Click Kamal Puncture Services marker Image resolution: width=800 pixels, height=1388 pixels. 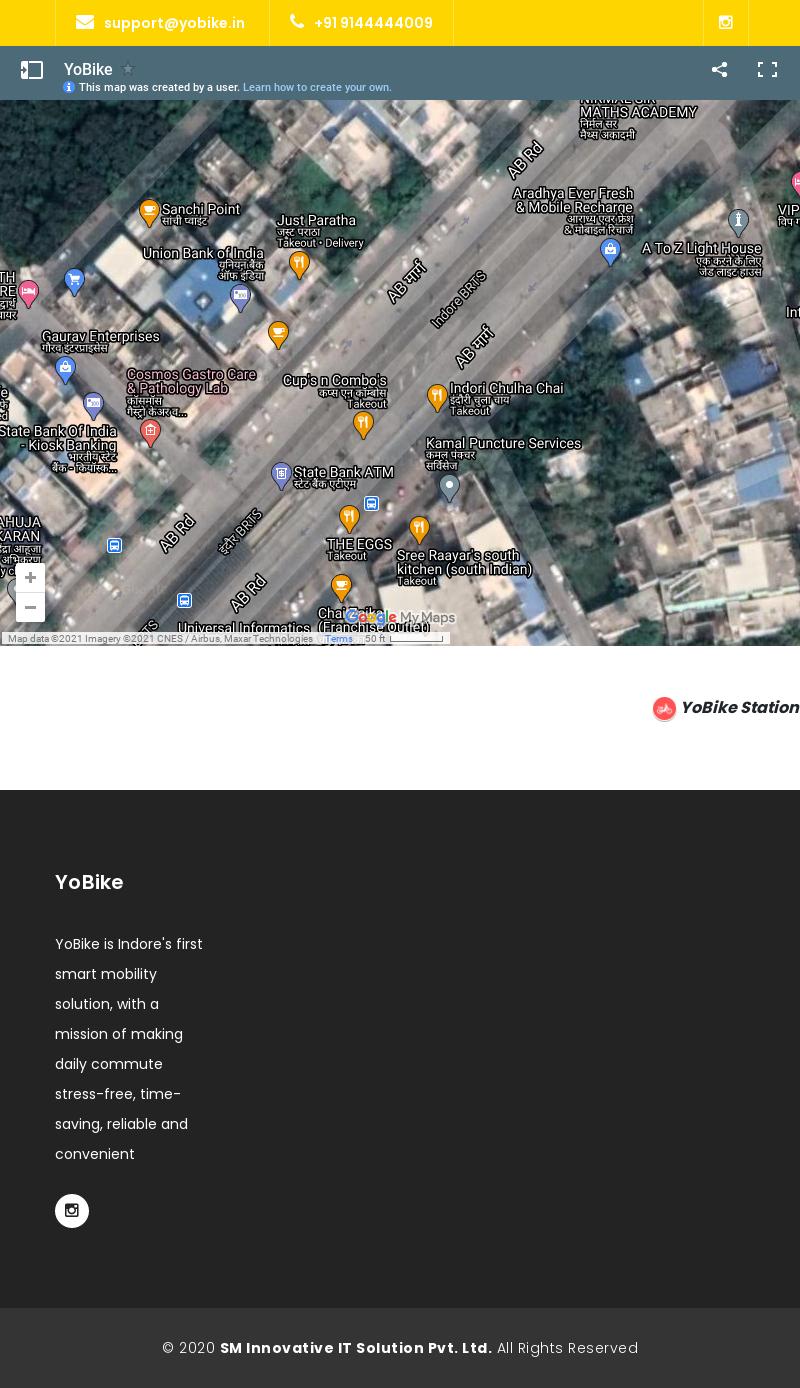(449, 487)
